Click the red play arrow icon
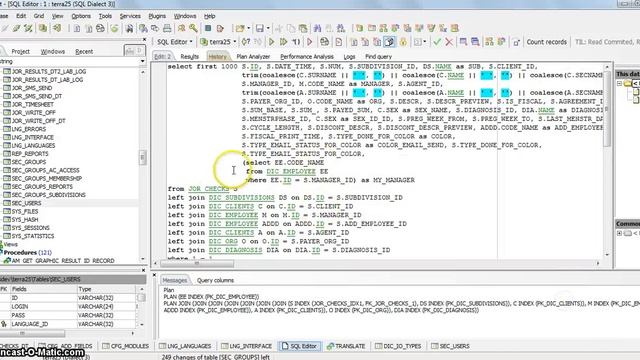This screenshot has width=640, height=360. tap(309, 42)
